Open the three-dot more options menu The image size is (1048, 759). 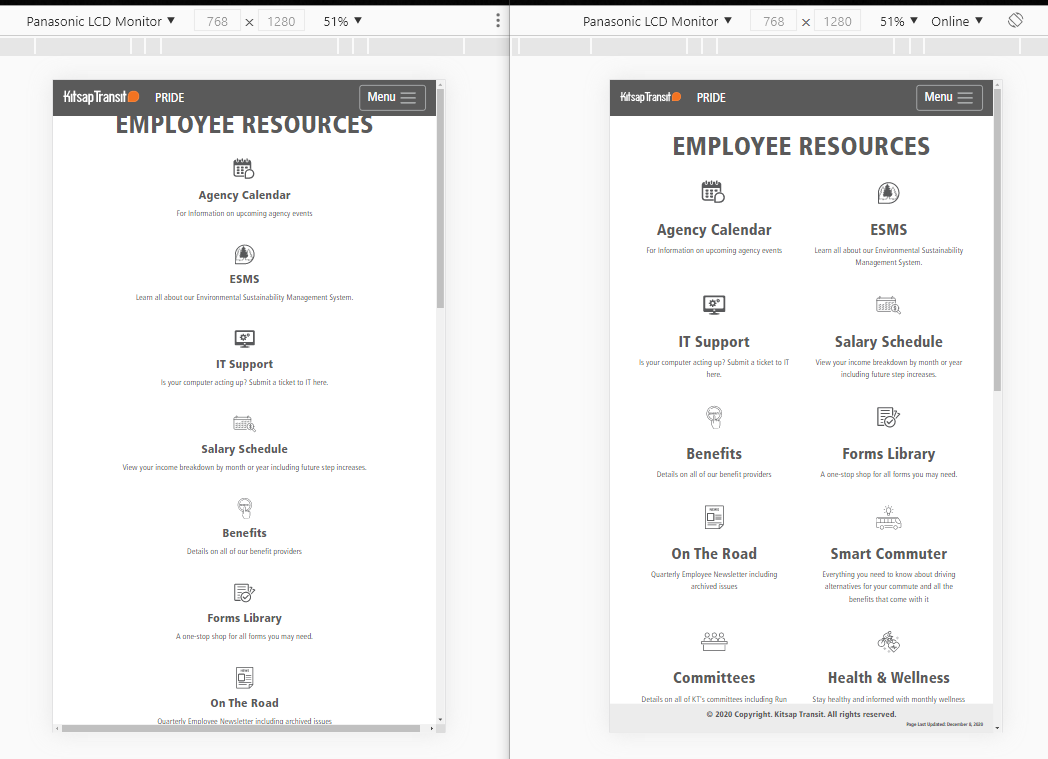point(498,20)
